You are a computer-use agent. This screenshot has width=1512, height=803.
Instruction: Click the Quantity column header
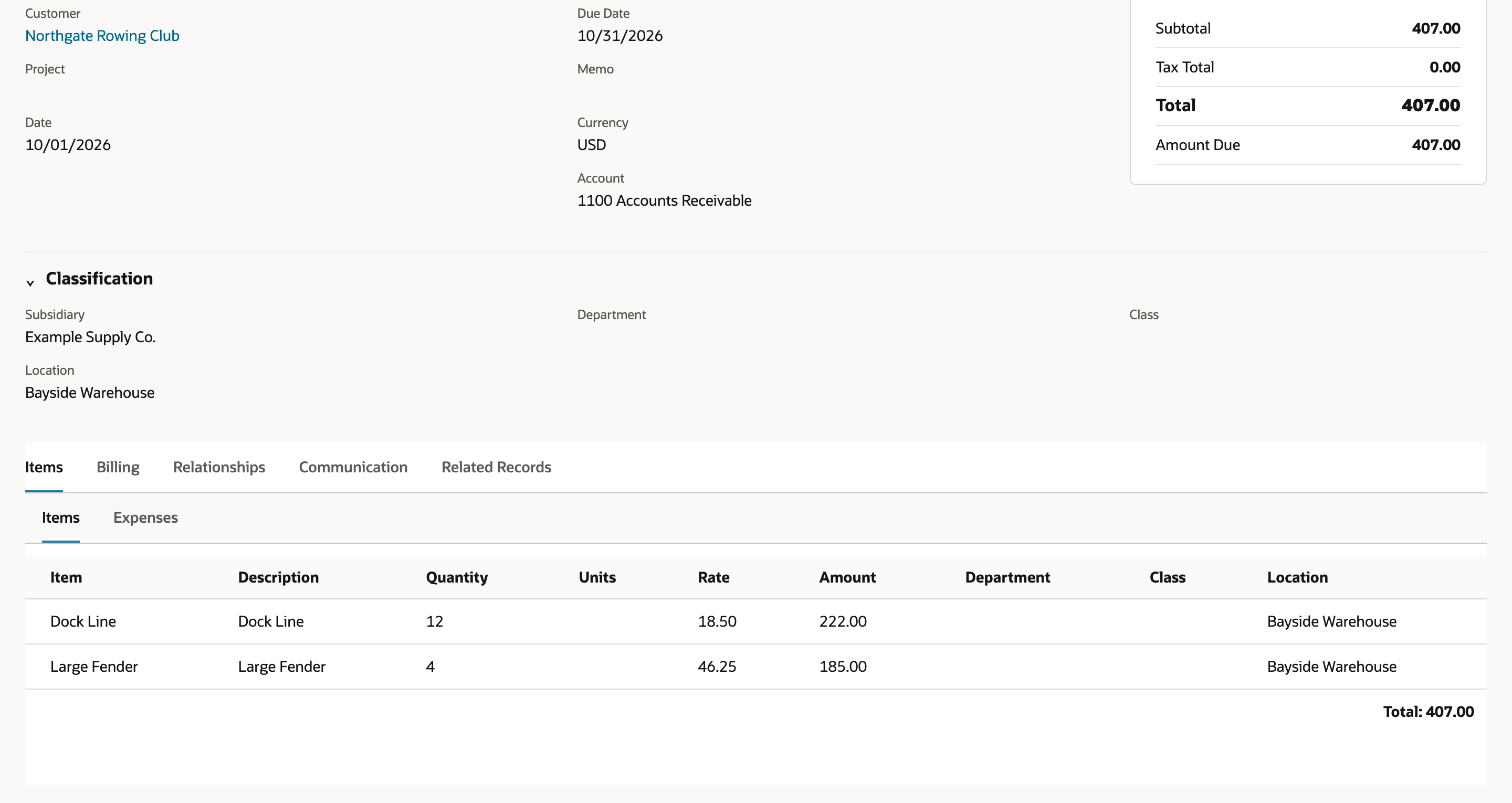[457, 578]
